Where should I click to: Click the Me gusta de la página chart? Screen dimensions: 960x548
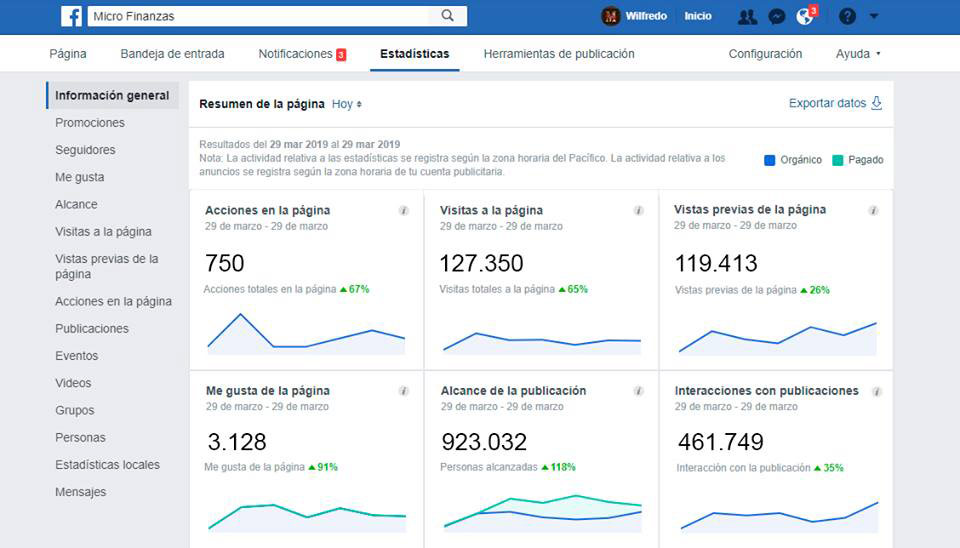[307, 517]
